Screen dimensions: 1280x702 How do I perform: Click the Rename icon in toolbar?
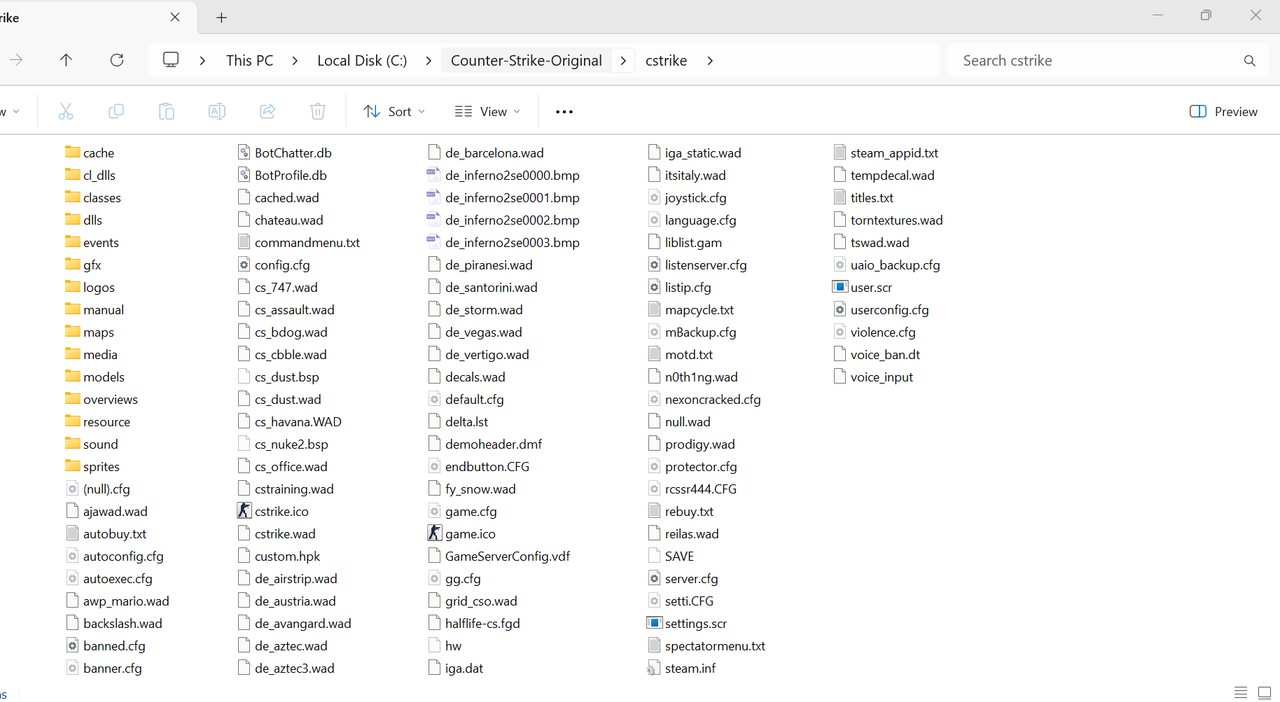point(216,111)
